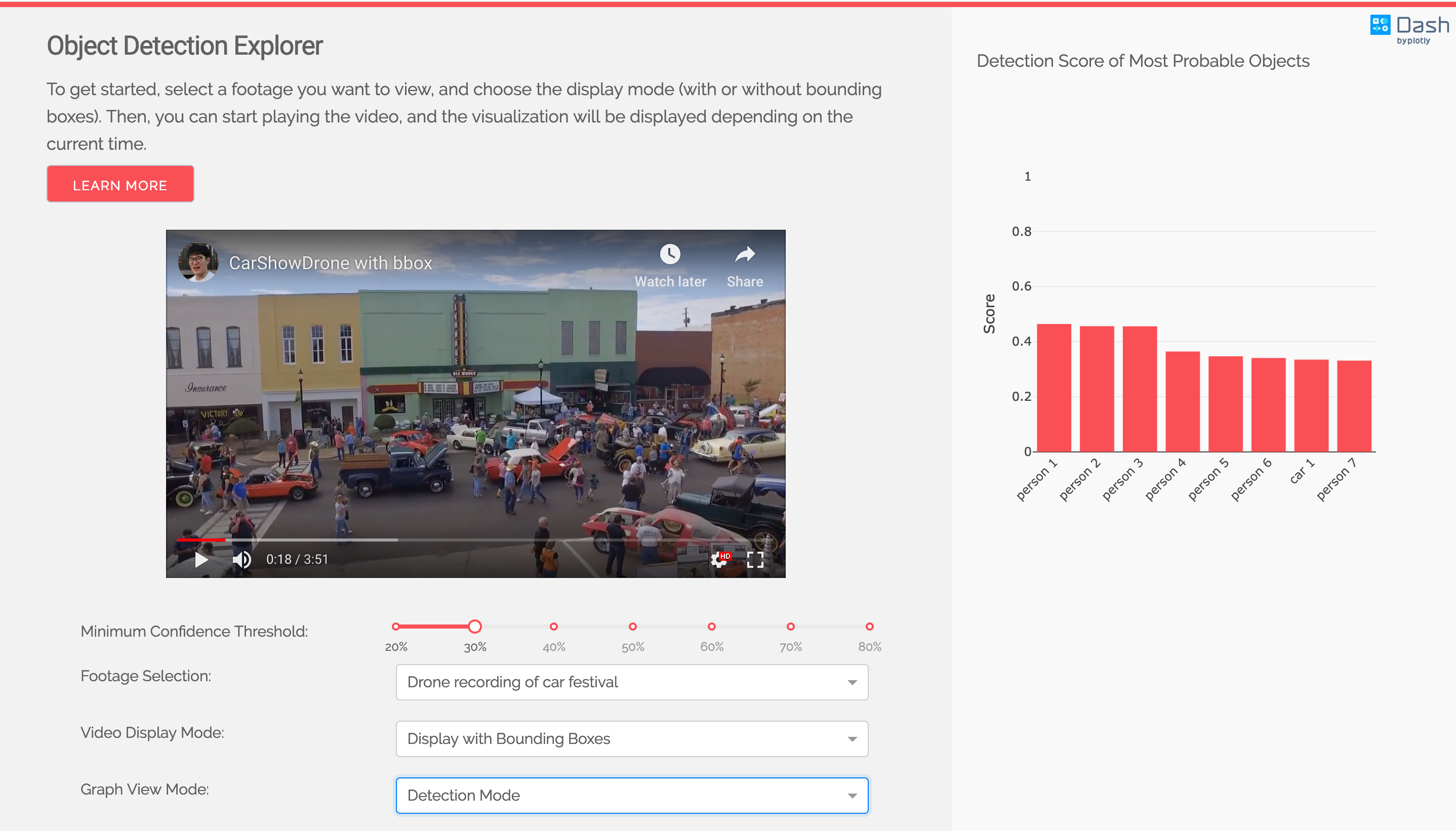Viewport: 1456px width, 831px height.
Task: Click the car 1 score bar
Action: [1311, 405]
